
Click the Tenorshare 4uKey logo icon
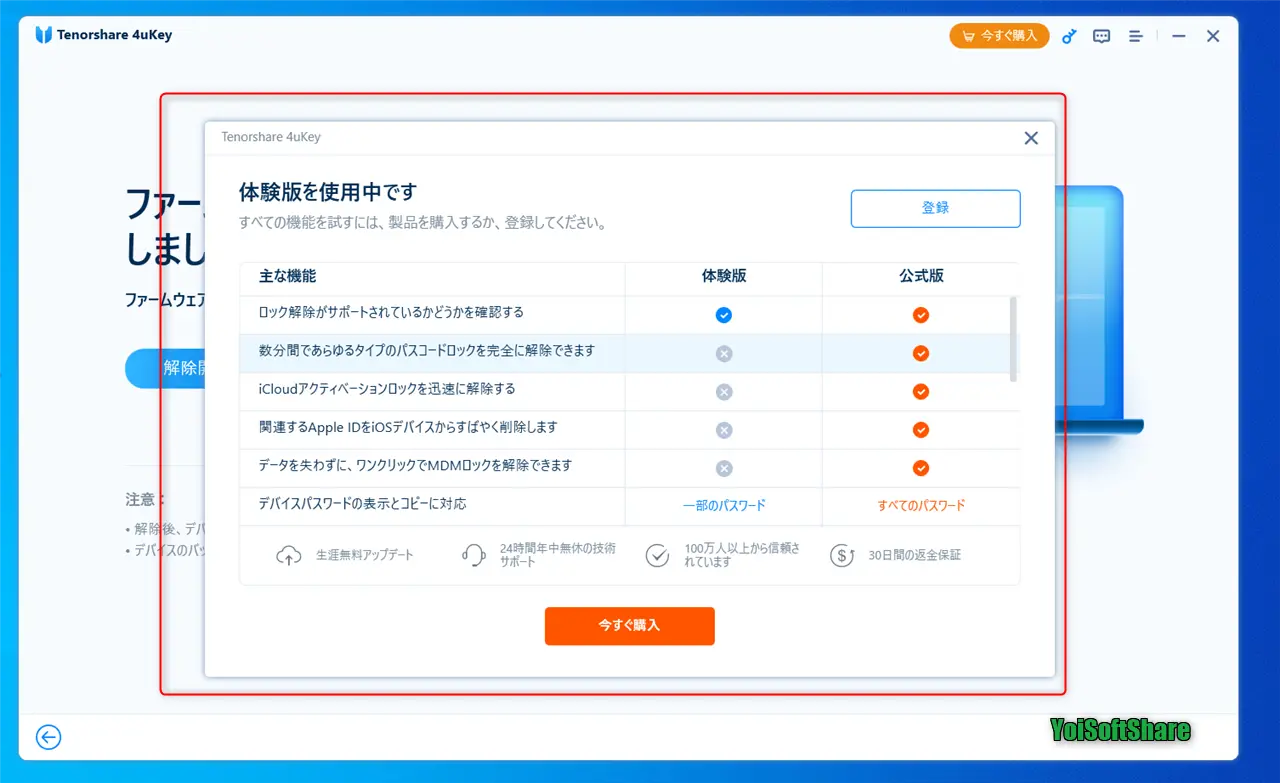click(x=43, y=35)
